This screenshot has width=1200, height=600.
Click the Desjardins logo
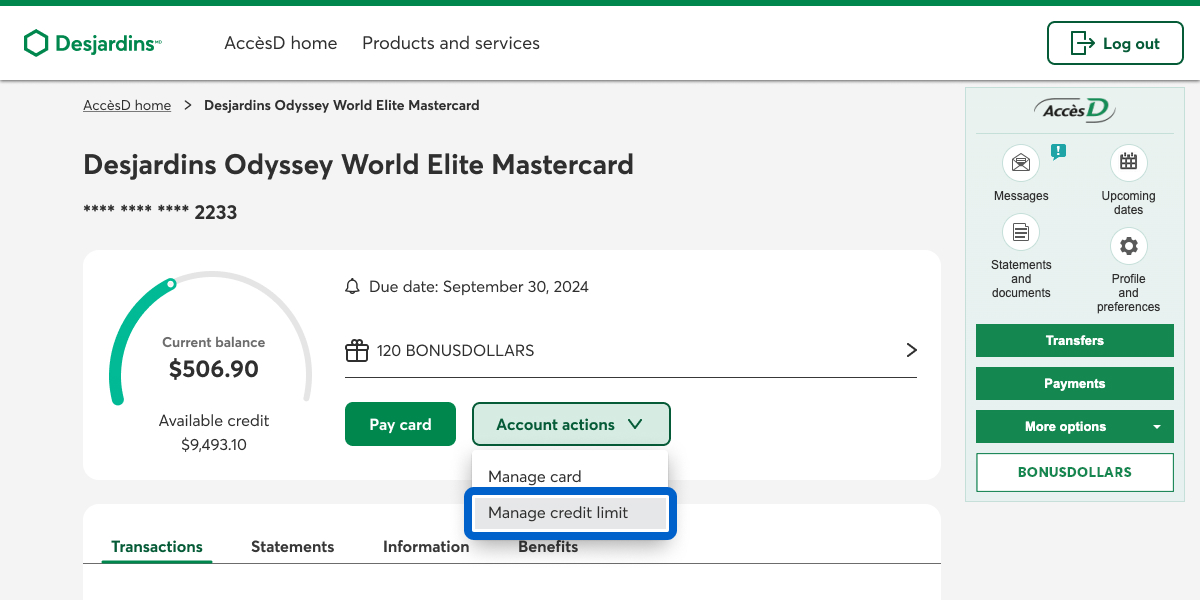pyautogui.click(x=92, y=43)
